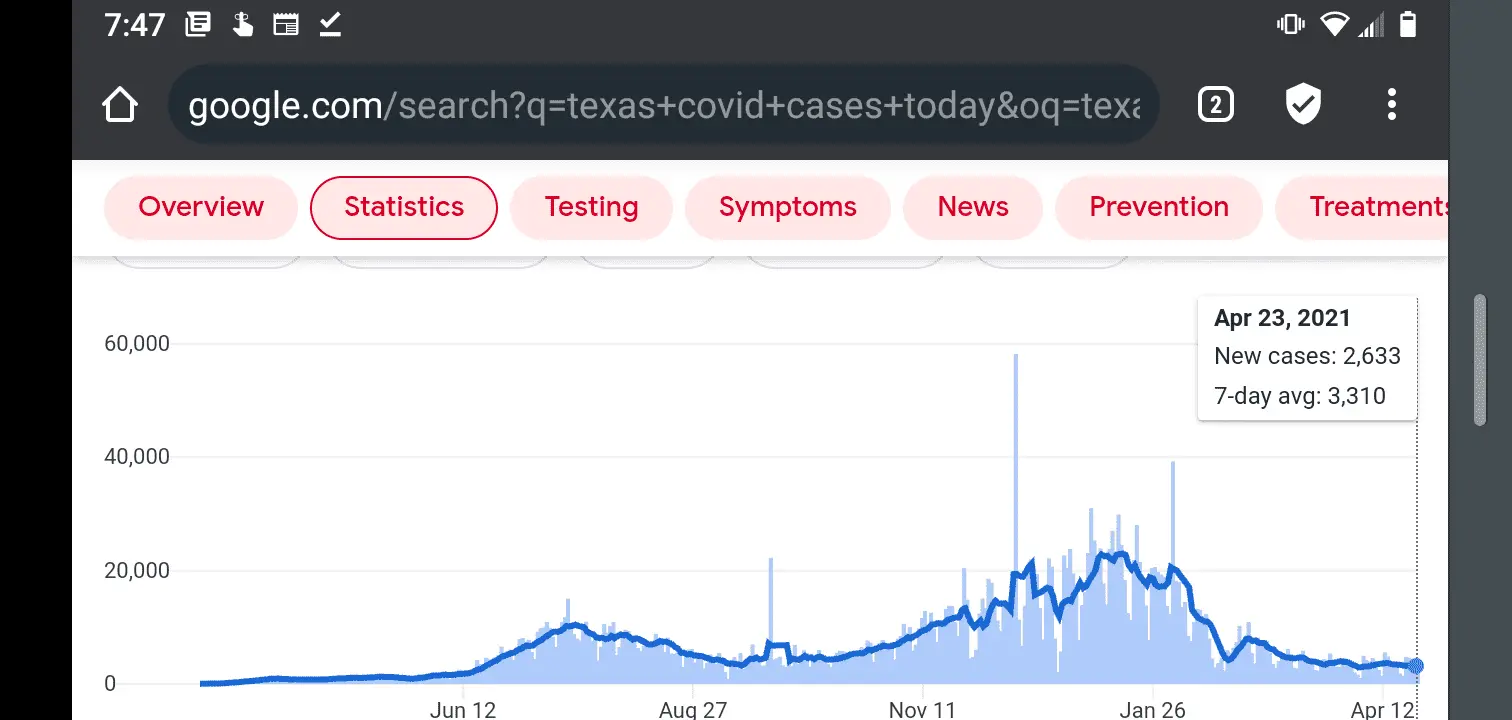Open the News tab

click(973, 207)
